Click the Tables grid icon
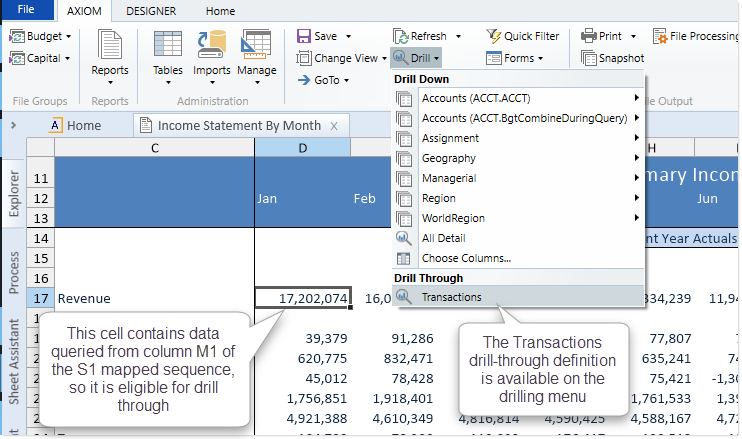Screen dimensions: 742x439 tap(168, 44)
